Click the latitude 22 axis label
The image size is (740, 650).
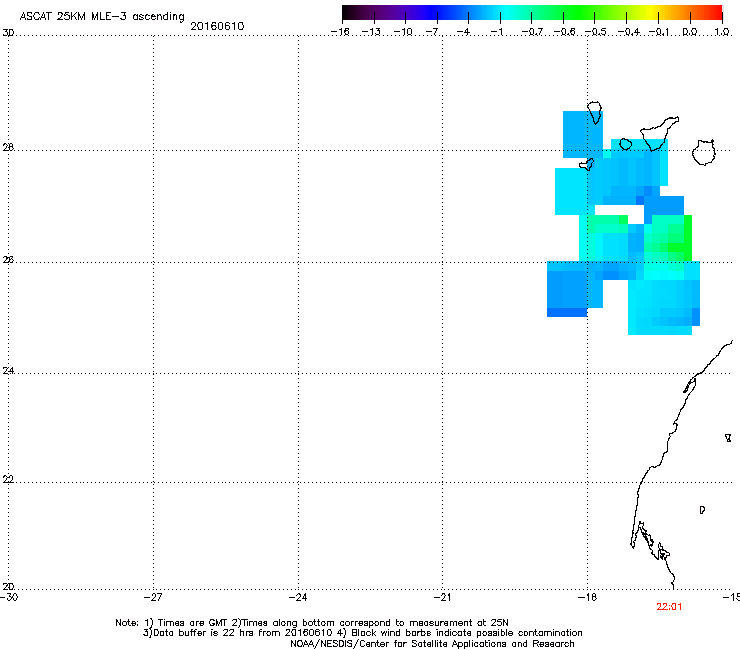[8, 479]
